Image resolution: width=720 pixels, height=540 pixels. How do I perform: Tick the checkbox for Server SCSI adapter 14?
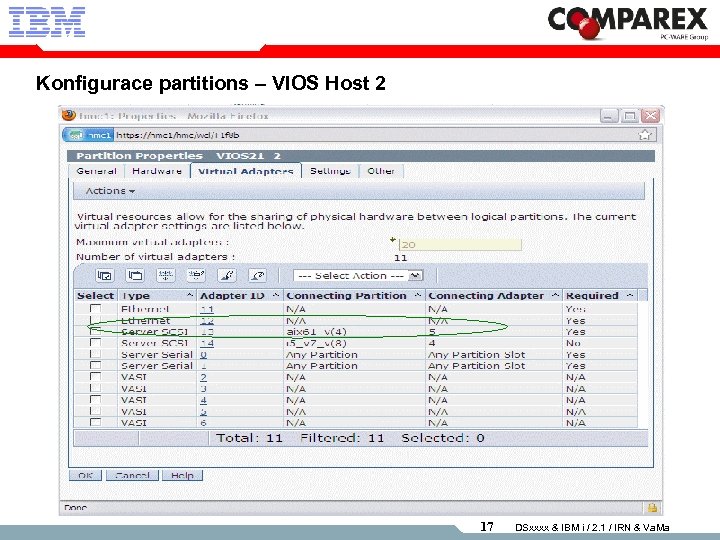[96, 343]
